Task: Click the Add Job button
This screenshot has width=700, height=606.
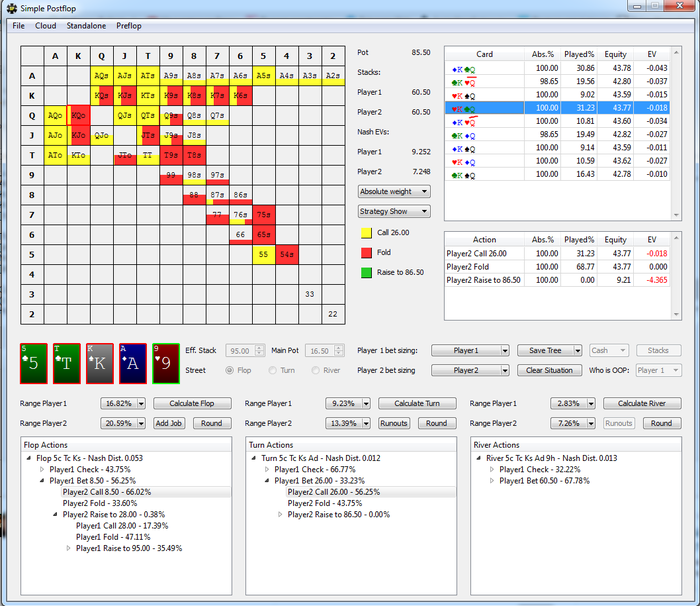Action: pos(169,423)
